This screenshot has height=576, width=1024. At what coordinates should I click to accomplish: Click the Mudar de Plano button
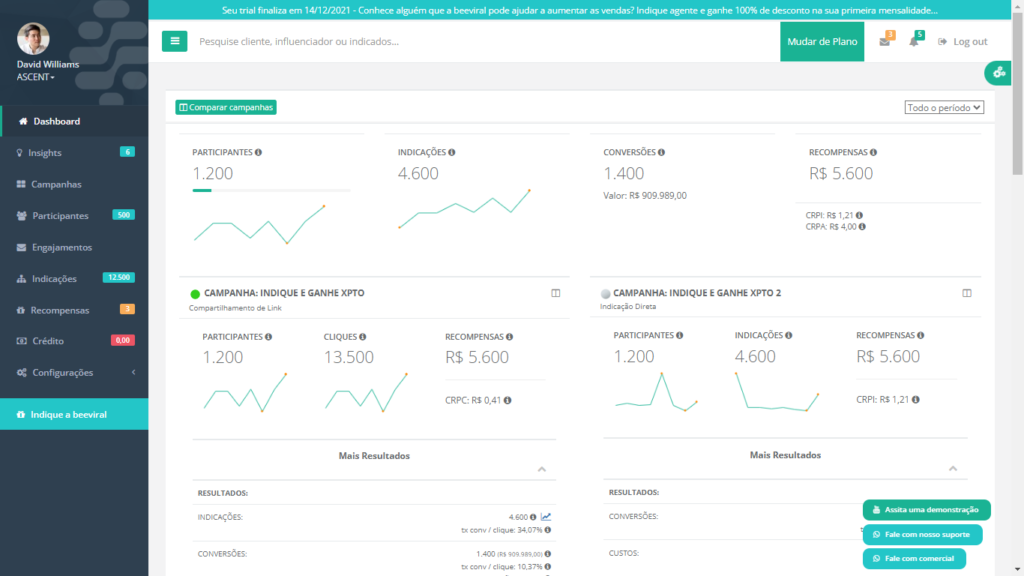coord(822,41)
